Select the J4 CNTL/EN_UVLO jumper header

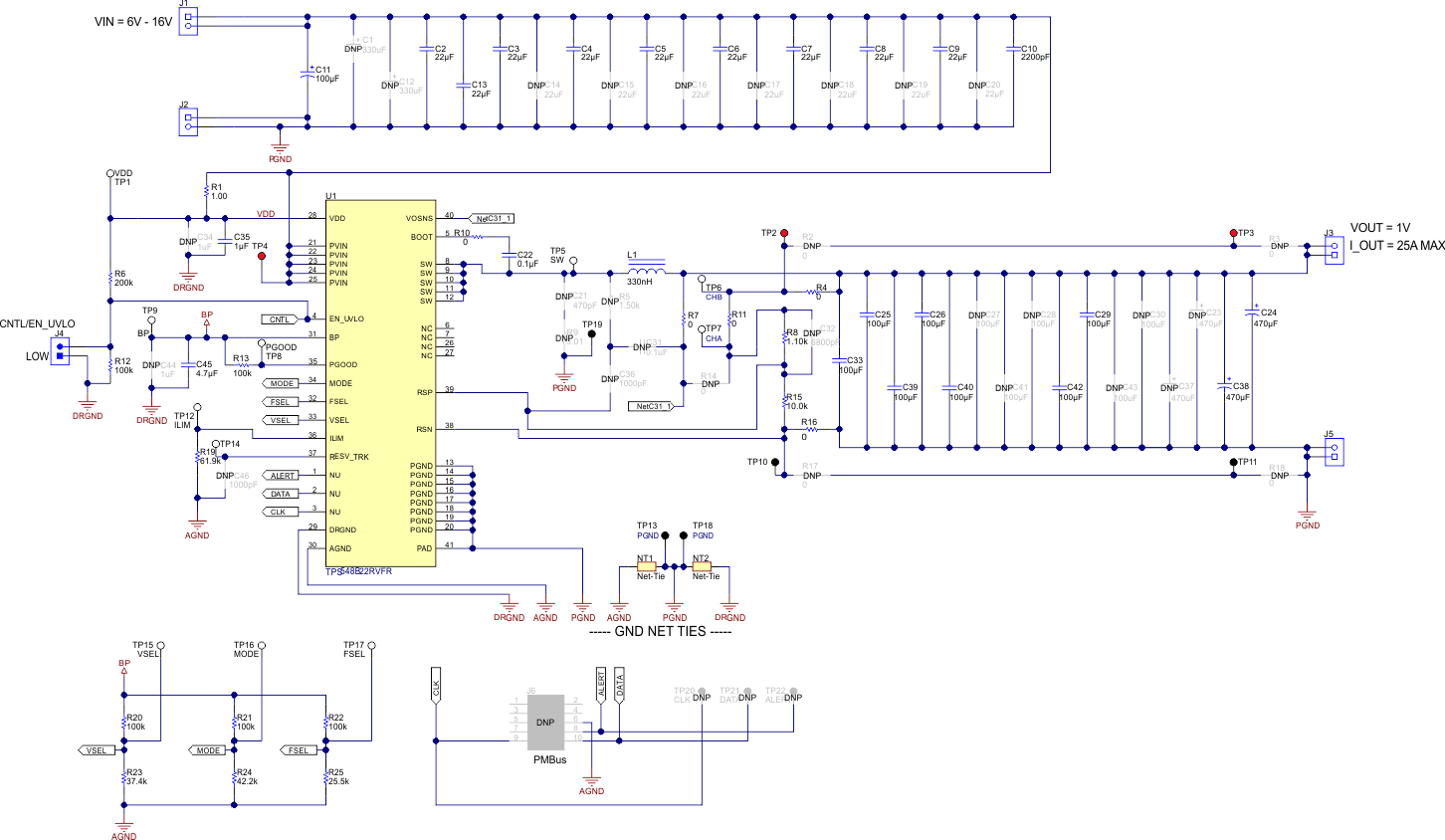[60, 351]
